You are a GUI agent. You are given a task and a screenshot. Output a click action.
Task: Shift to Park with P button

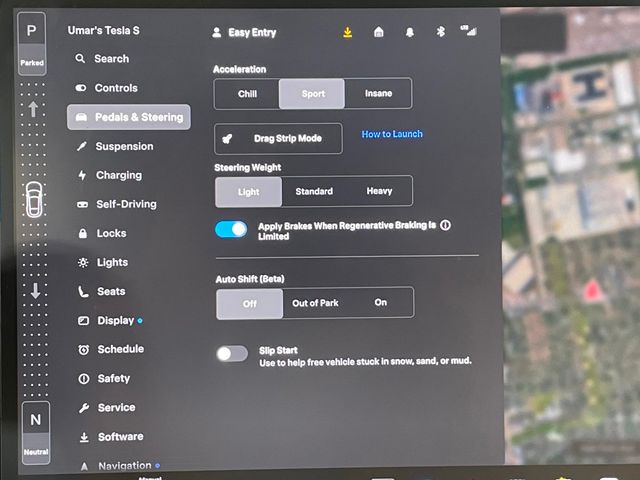[31, 44]
